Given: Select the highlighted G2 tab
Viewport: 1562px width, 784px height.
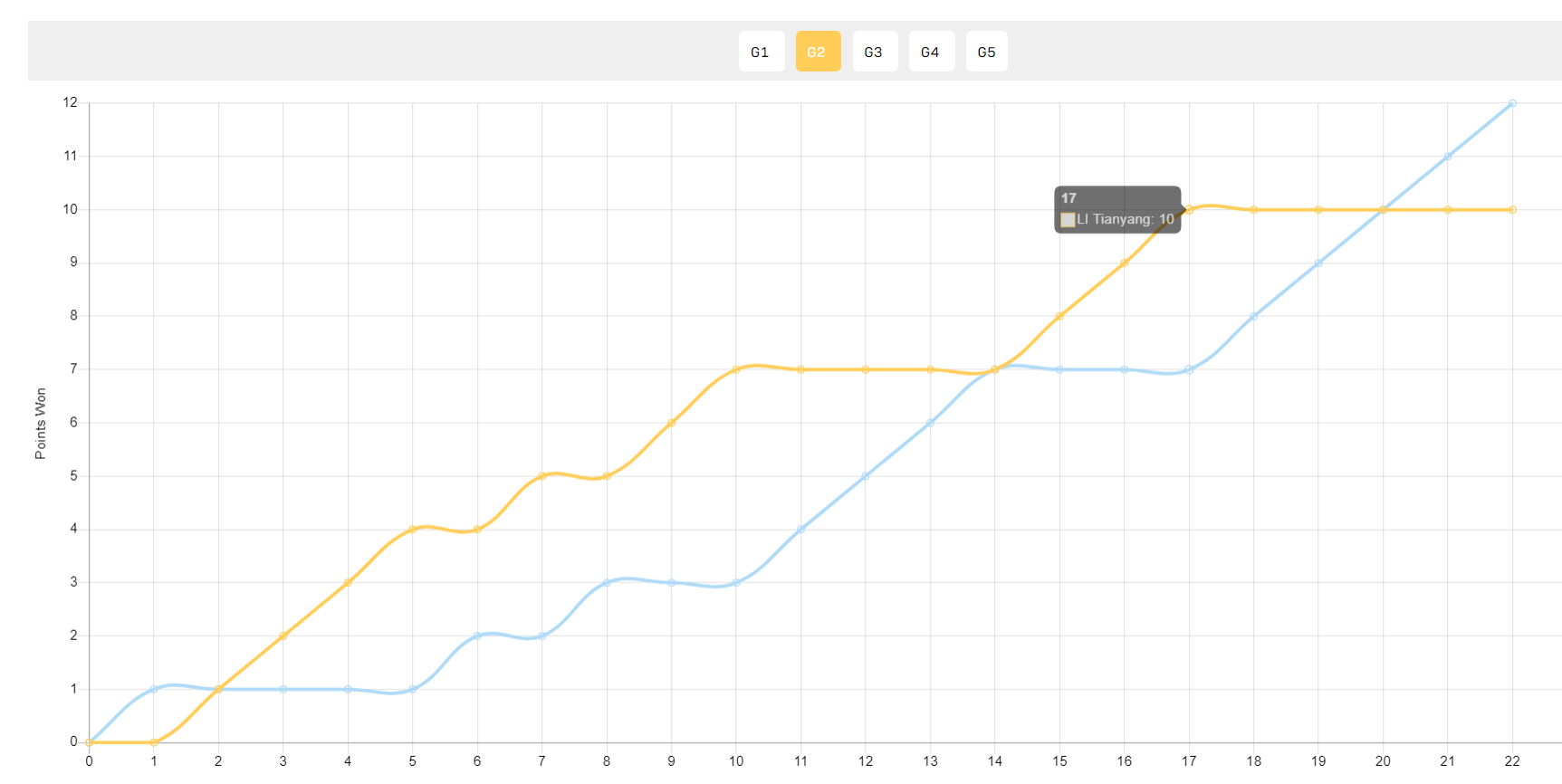Looking at the screenshot, I should pyautogui.click(x=818, y=52).
